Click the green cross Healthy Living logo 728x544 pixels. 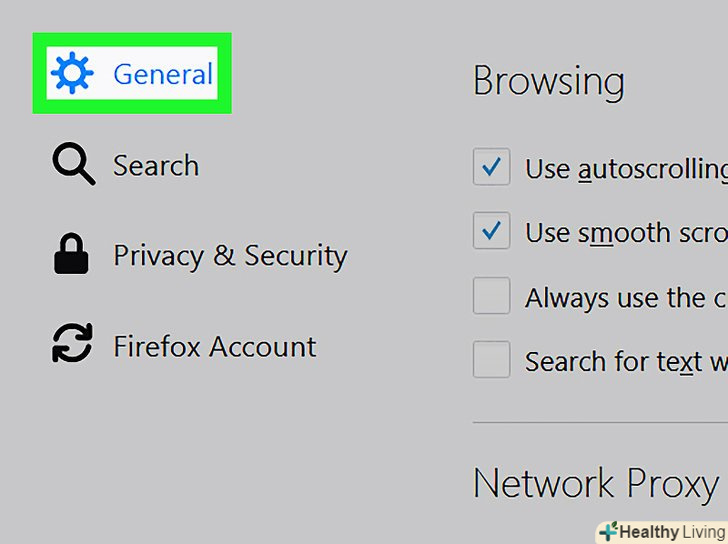click(x=607, y=531)
